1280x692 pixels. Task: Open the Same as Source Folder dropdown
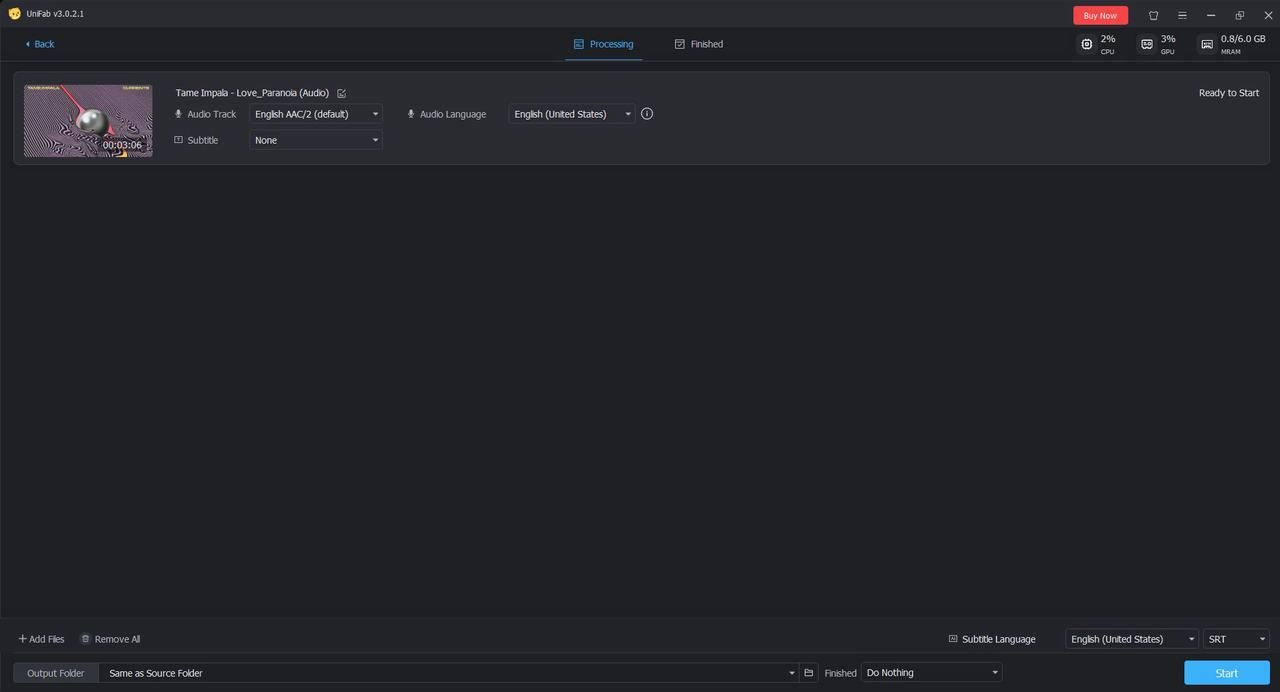448,673
